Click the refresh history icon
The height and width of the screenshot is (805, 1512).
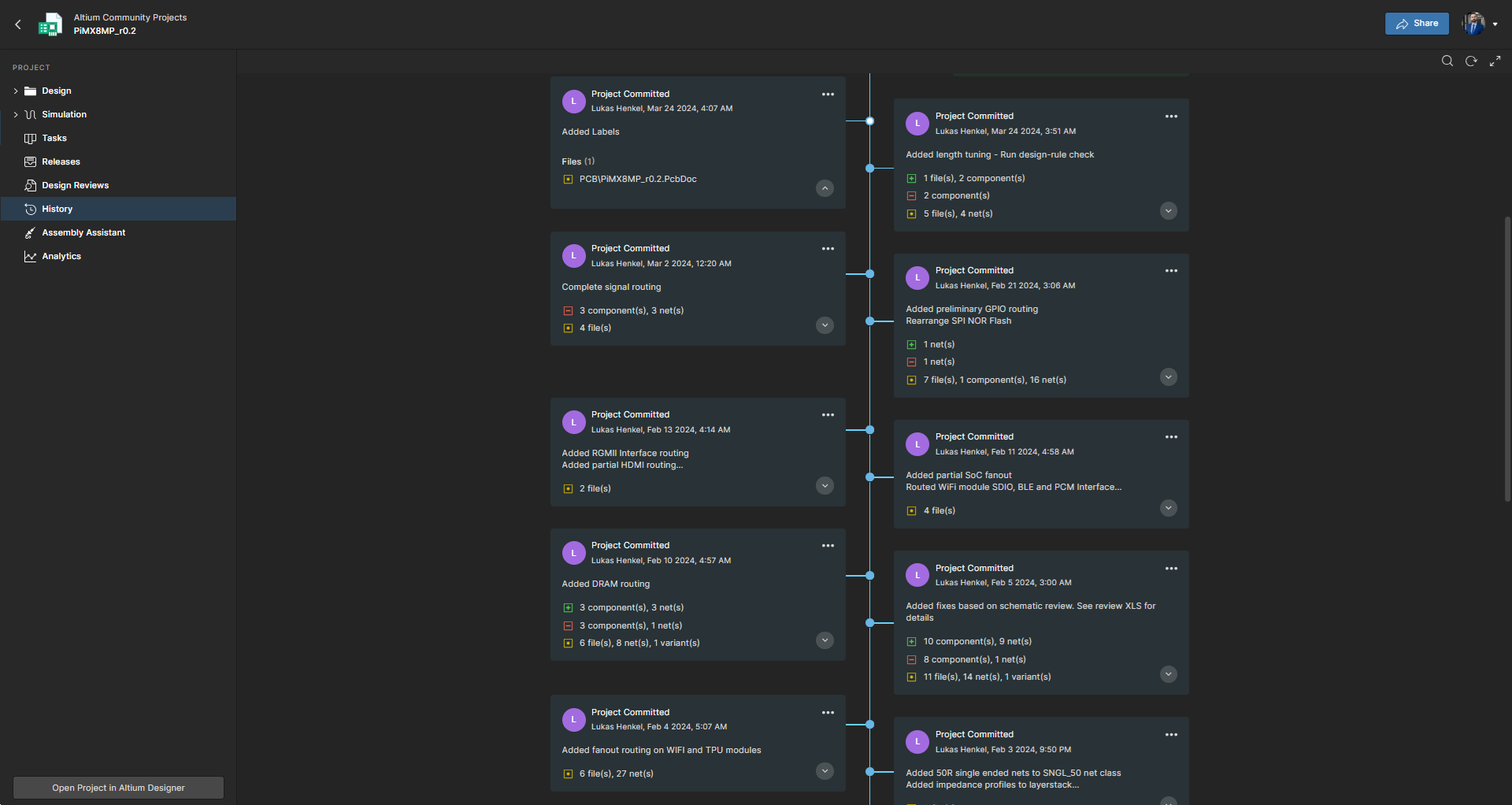click(1471, 61)
